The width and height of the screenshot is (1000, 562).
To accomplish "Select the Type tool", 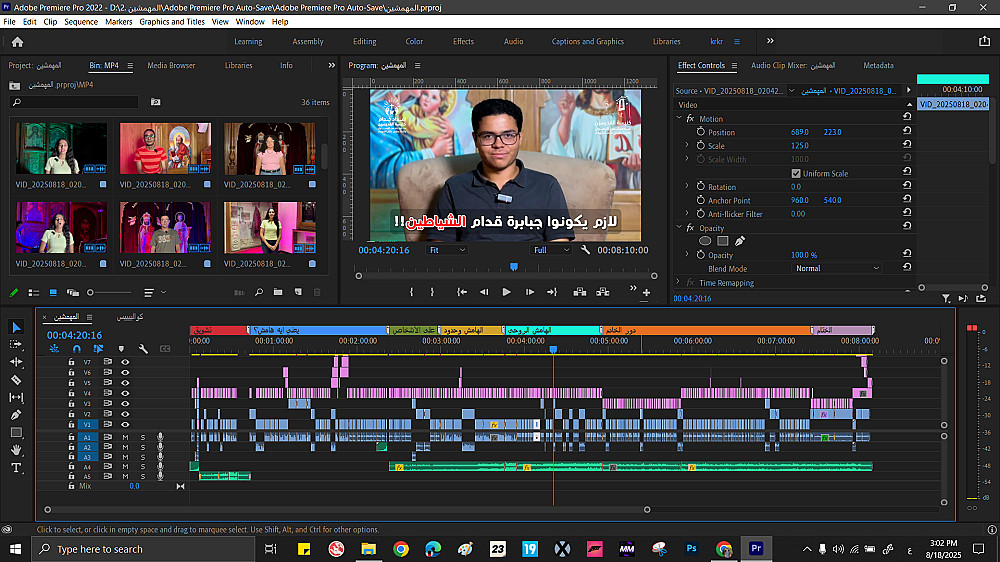I will (x=16, y=467).
